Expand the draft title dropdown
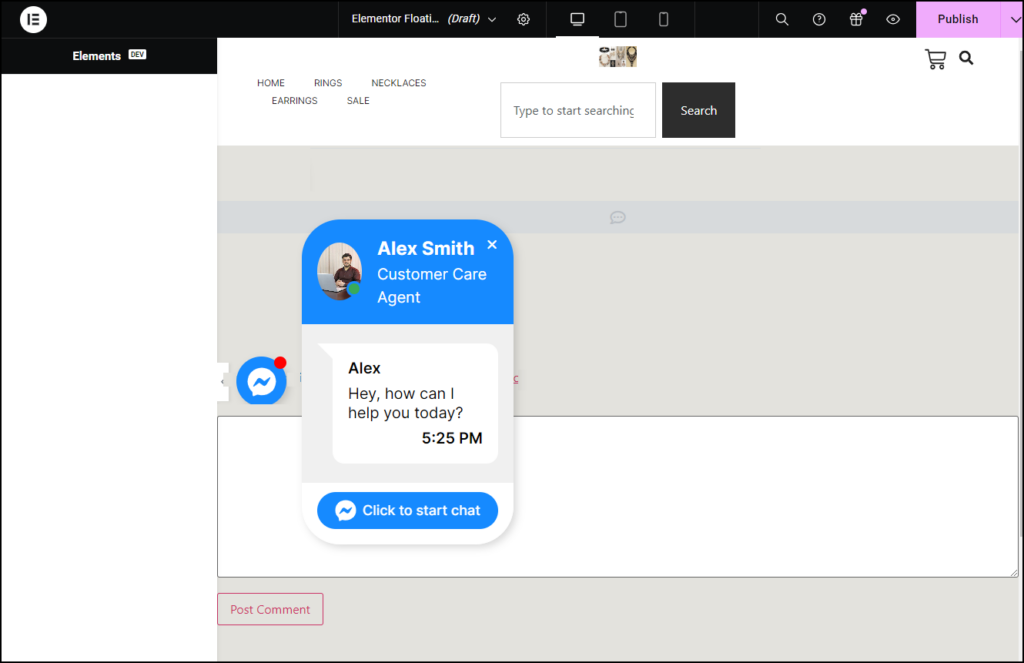Image resolution: width=1024 pixels, height=663 pixels. tap(491, 19)
